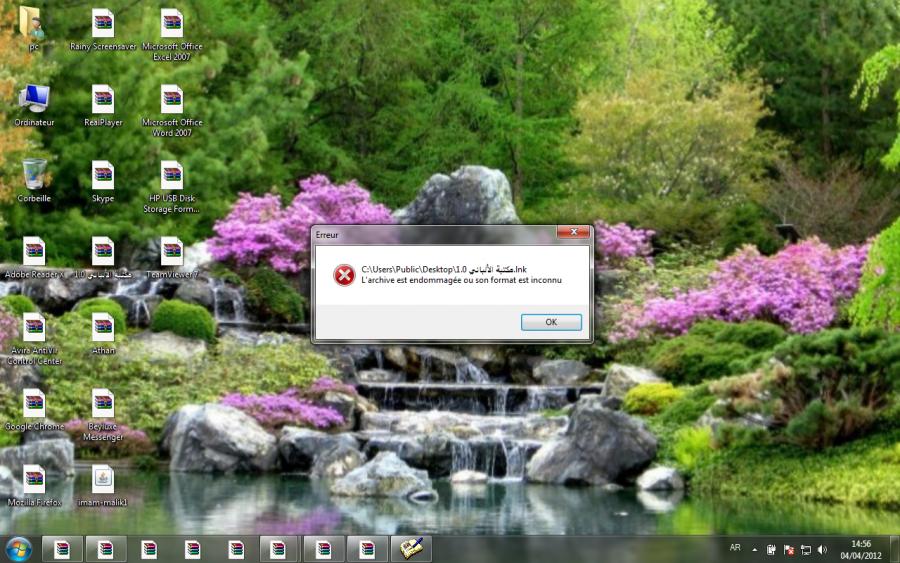Image resolution: width=900 pixels, height=563 pixels.
Task: Open the volume speaker tray icon
Action: pyautogui.click(x=822, y=549)
